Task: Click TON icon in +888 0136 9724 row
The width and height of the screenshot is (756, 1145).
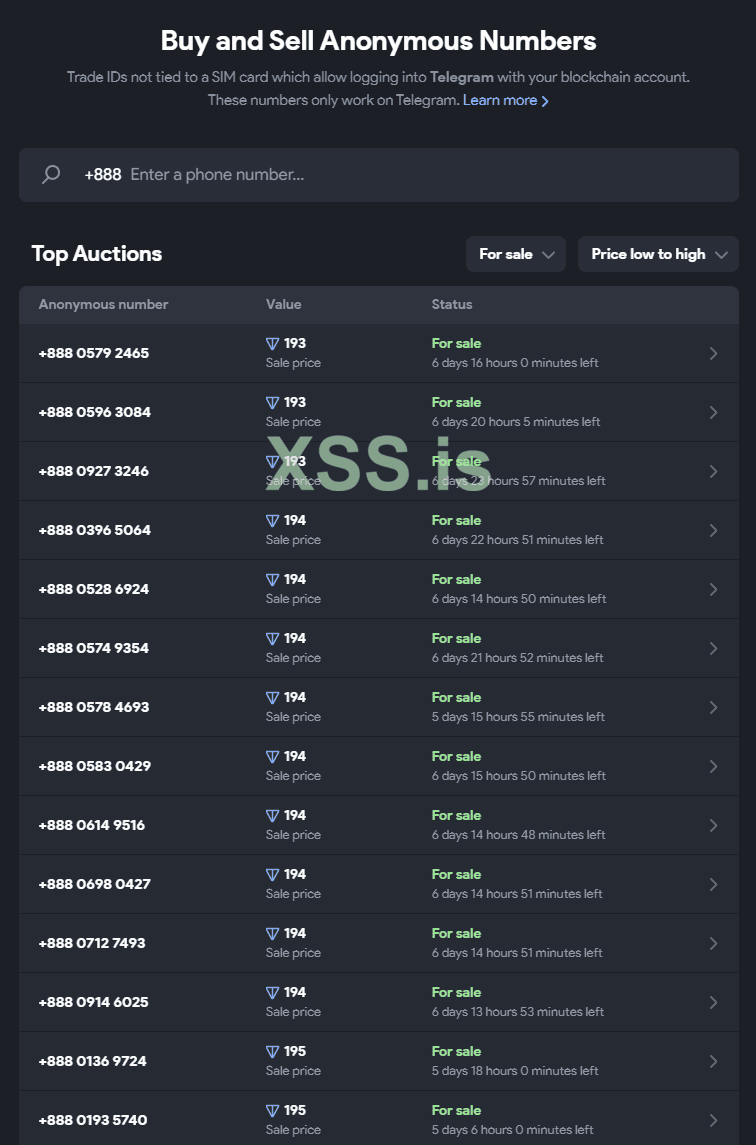Action: [272, 1052]
